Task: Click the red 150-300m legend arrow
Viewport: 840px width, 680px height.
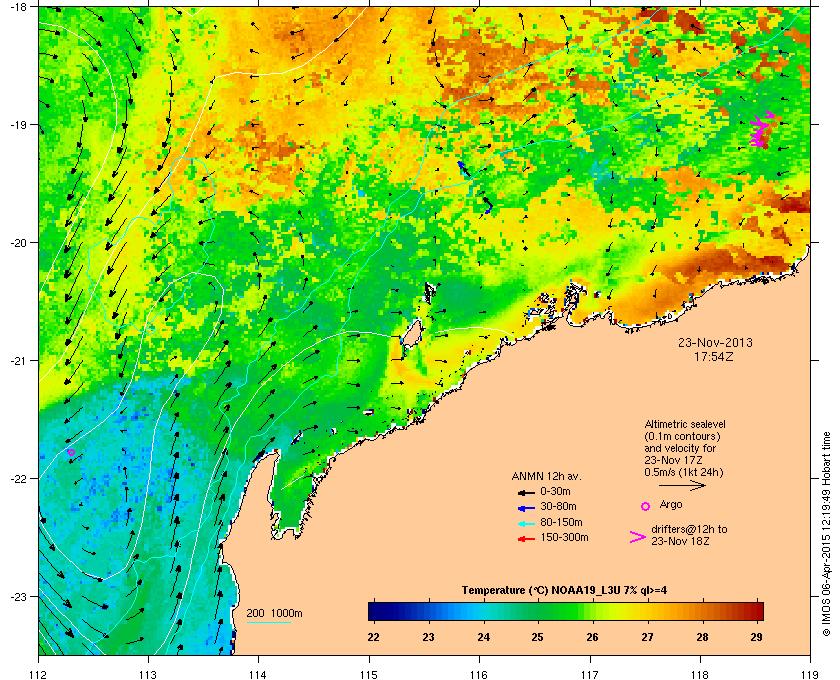Action: pos(527,539)
